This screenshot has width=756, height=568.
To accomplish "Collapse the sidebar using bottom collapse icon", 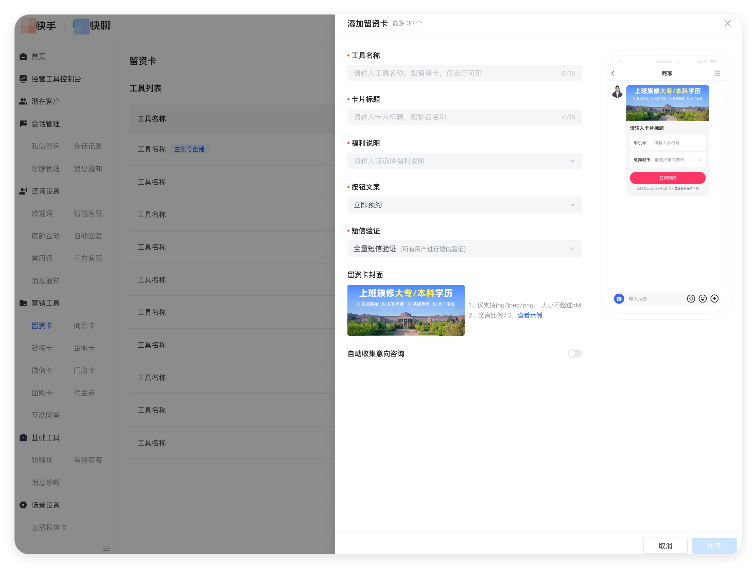I will [x=106, y=549].
